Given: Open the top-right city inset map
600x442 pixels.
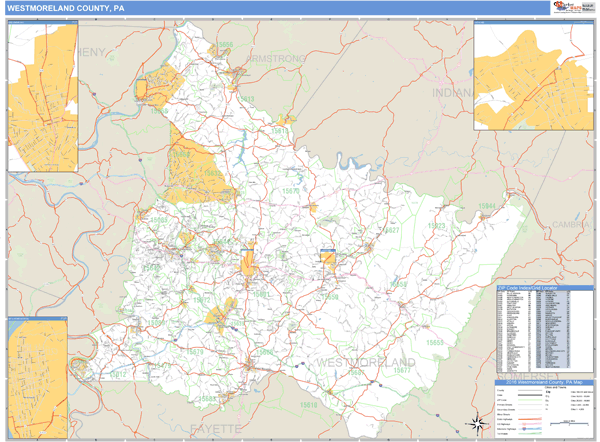Looking at the screenshot, I should (x=533, y=76).
